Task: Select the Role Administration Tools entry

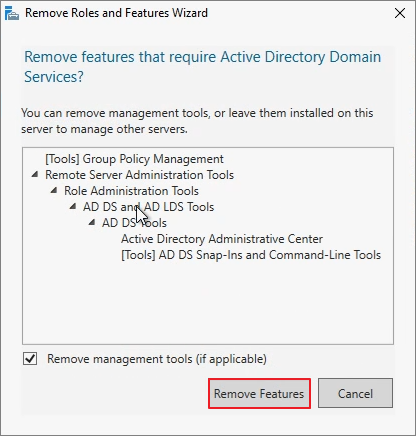Action: click(x=131, y=191)
